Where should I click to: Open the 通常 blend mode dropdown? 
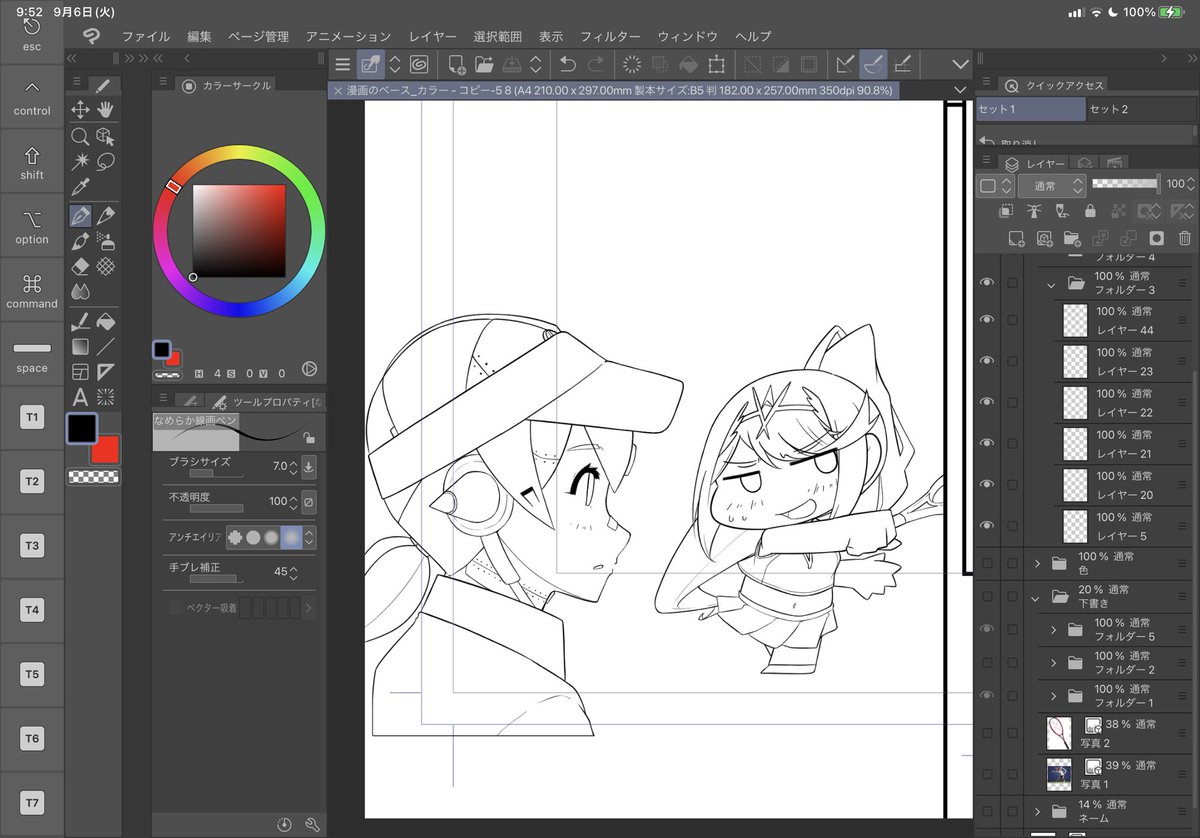[1052, 186]
